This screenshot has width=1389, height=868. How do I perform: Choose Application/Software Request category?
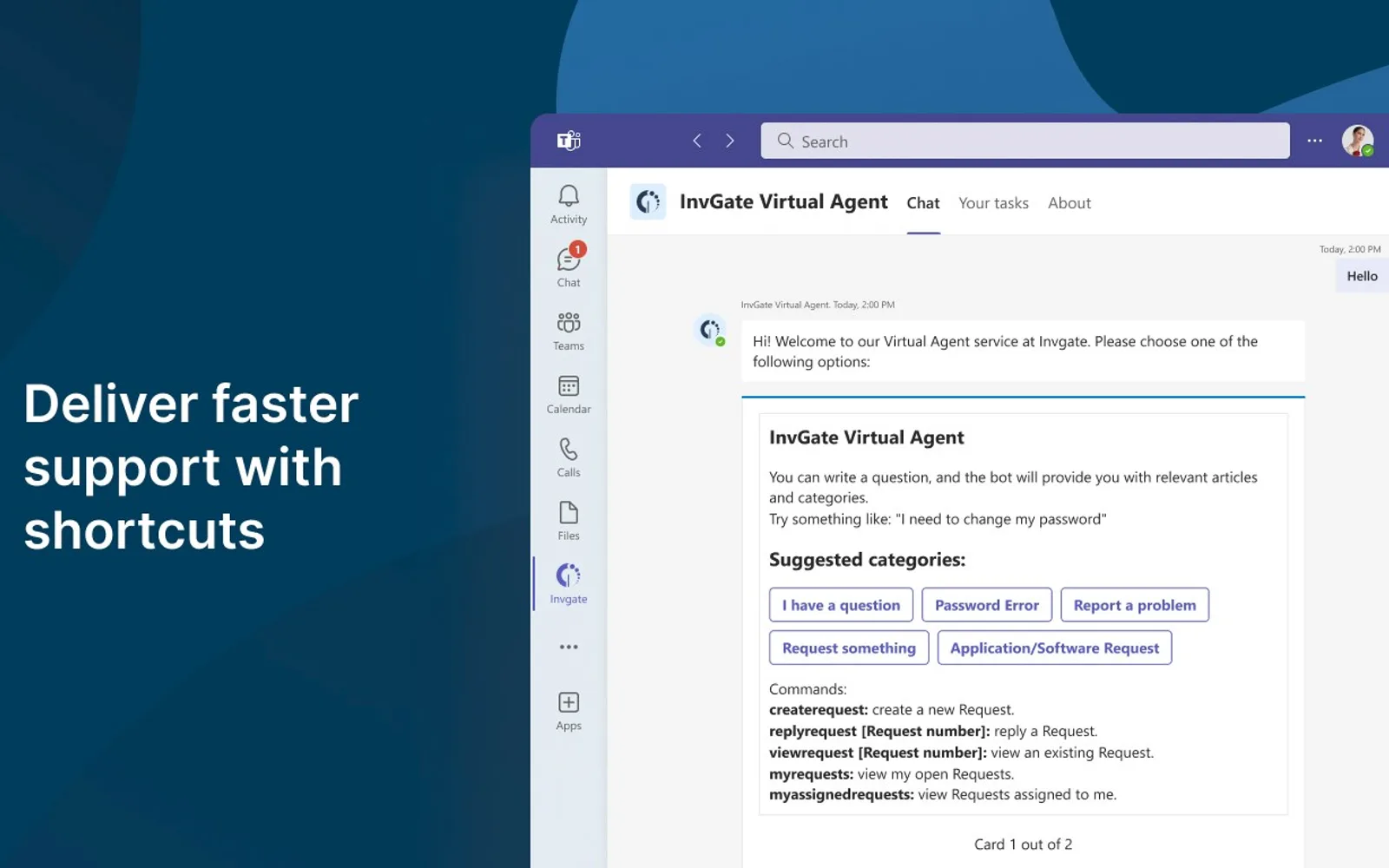(x=1054, y=648)
